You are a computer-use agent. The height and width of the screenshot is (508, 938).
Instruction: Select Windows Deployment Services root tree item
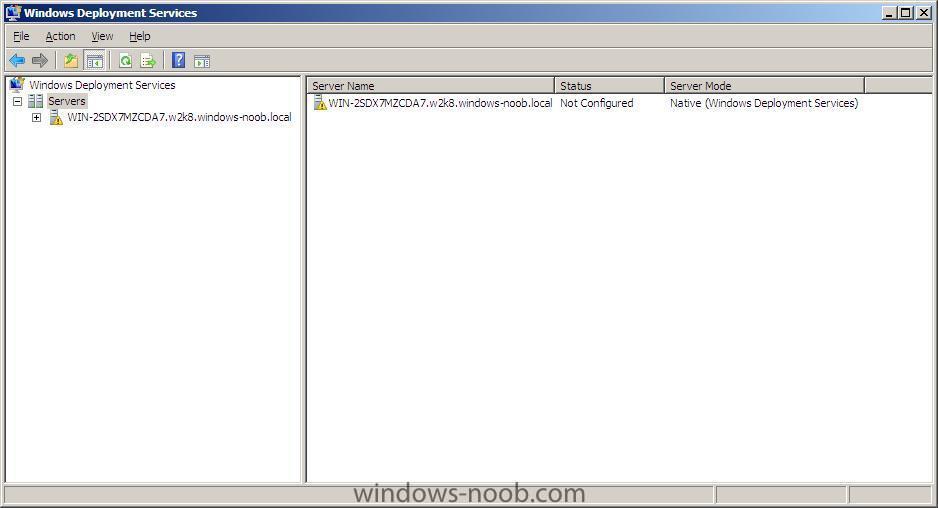102,85
